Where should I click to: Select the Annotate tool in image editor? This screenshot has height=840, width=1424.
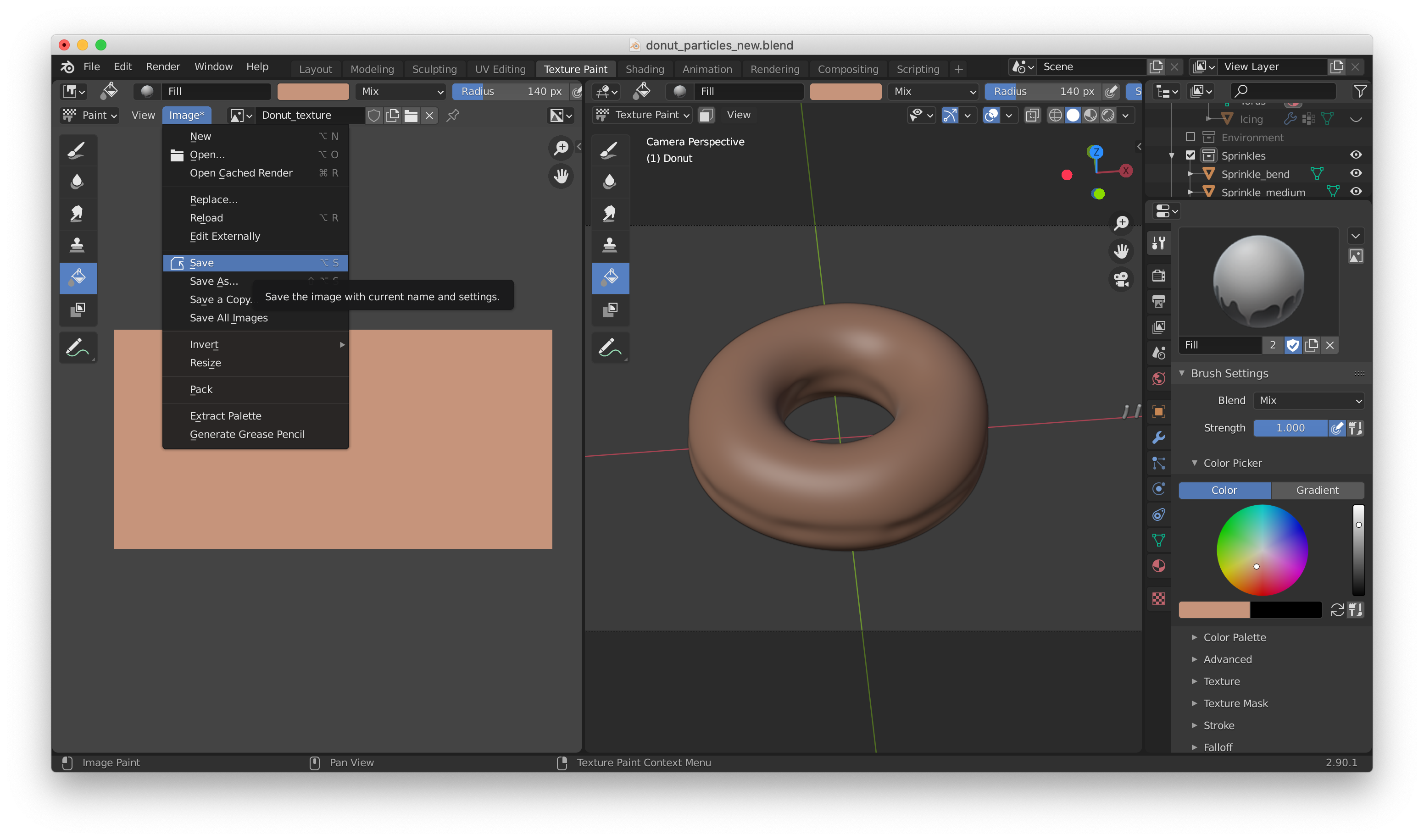pyautogui.click(x=78, y=347)
